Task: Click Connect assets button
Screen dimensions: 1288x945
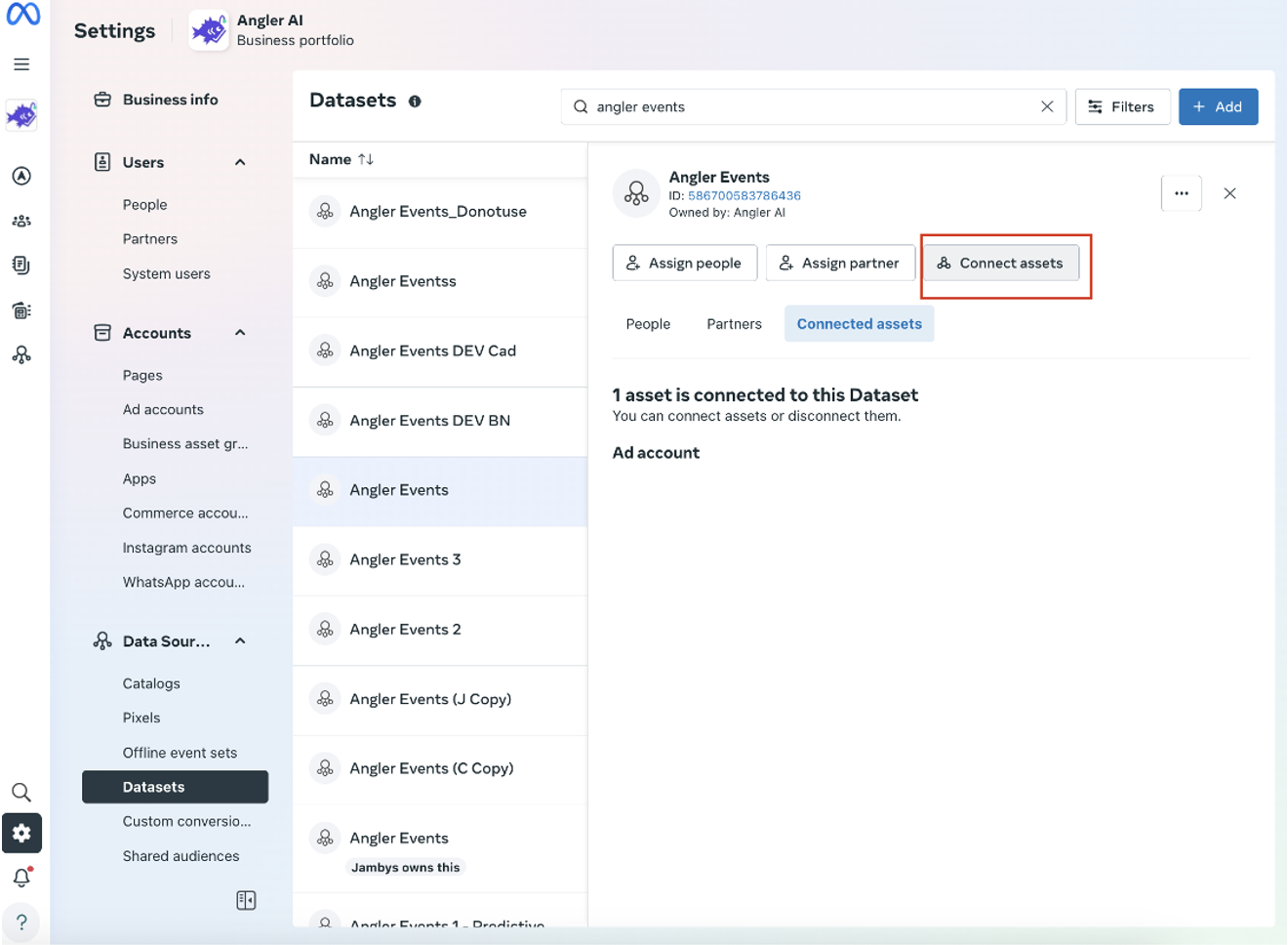Action: pos(1000,263)
